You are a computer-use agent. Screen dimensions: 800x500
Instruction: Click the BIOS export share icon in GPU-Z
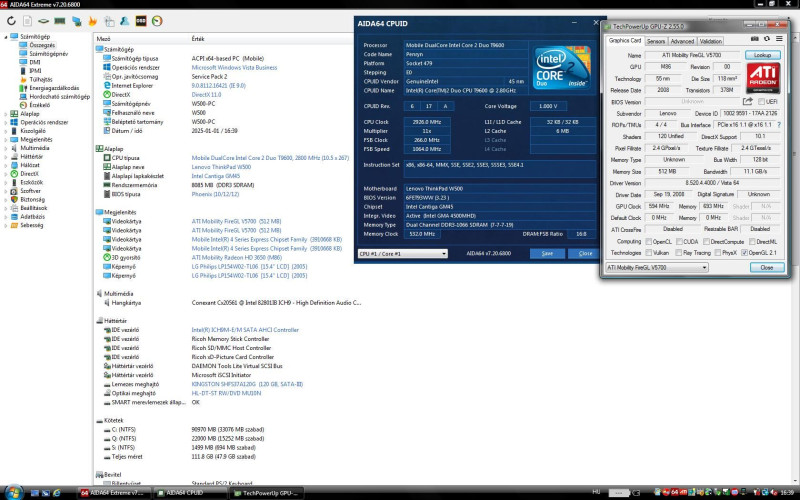coord(747,102)
